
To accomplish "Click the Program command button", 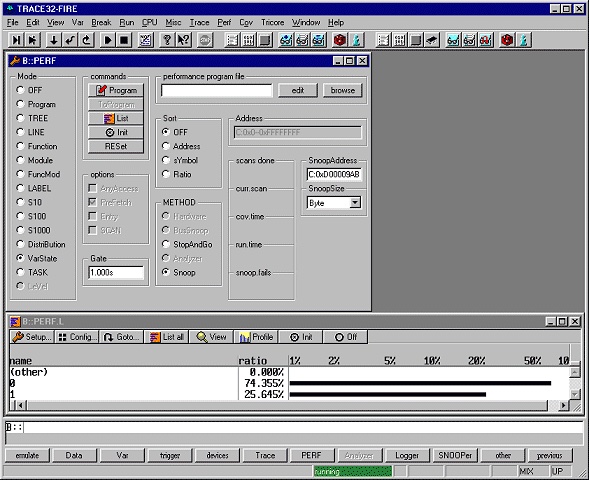I will (116, 91).
